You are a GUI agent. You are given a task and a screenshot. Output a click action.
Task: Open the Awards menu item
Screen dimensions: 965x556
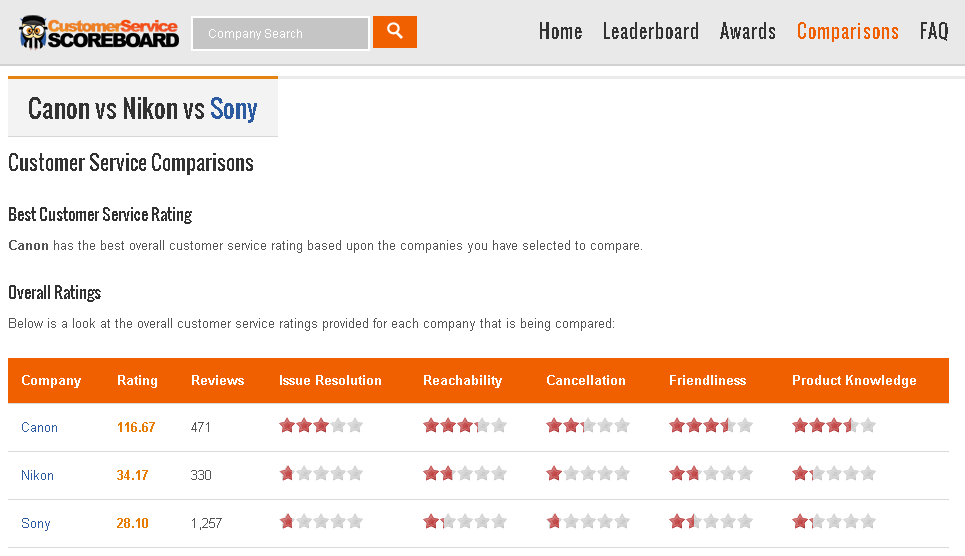(x=748, y=31)
